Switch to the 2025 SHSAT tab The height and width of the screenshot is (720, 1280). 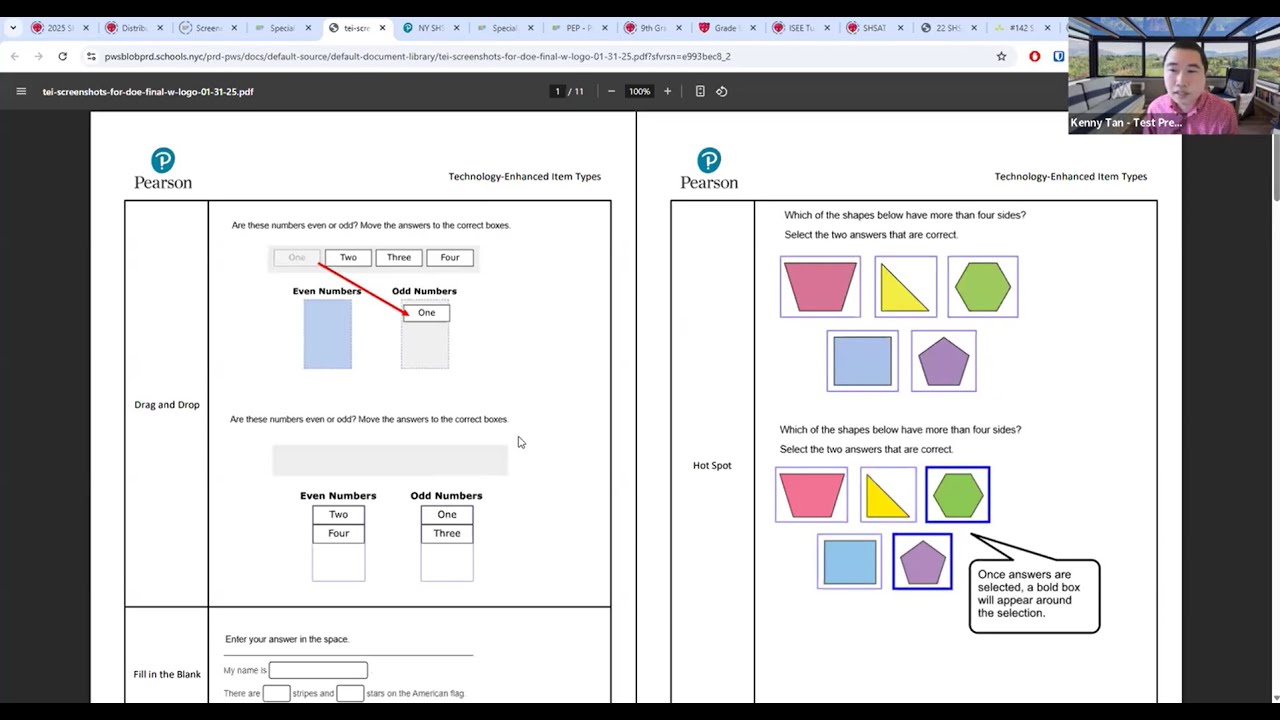(x=60, y=28)
